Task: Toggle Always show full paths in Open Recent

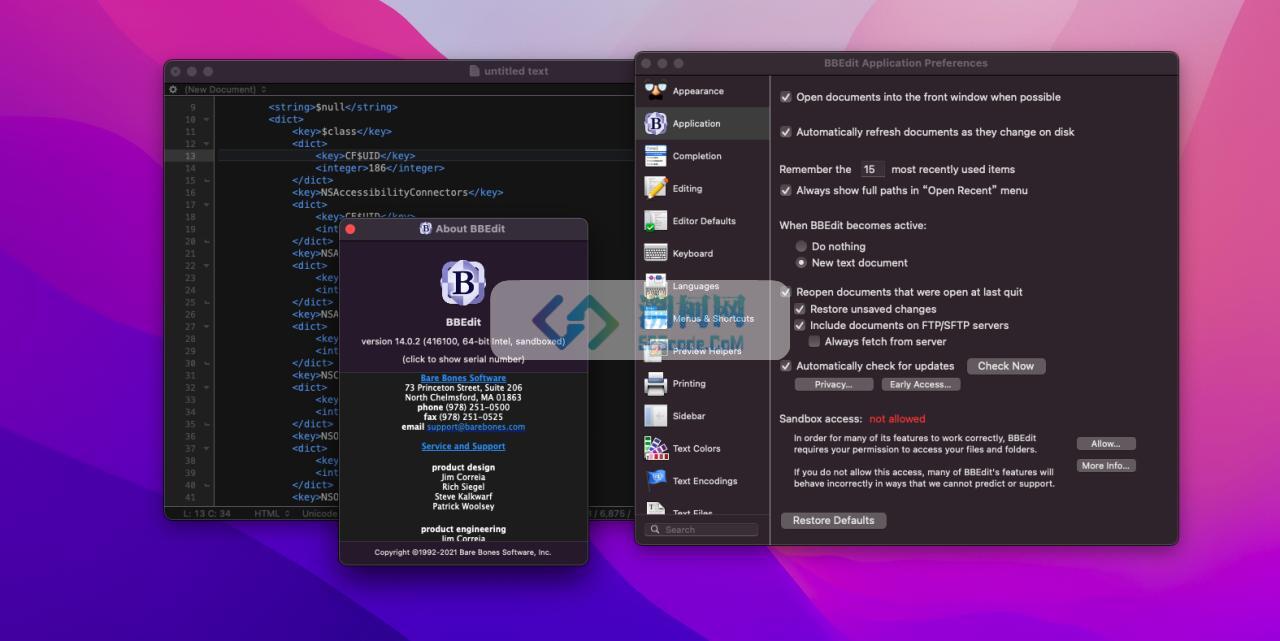Action: [x=786, y=190]
